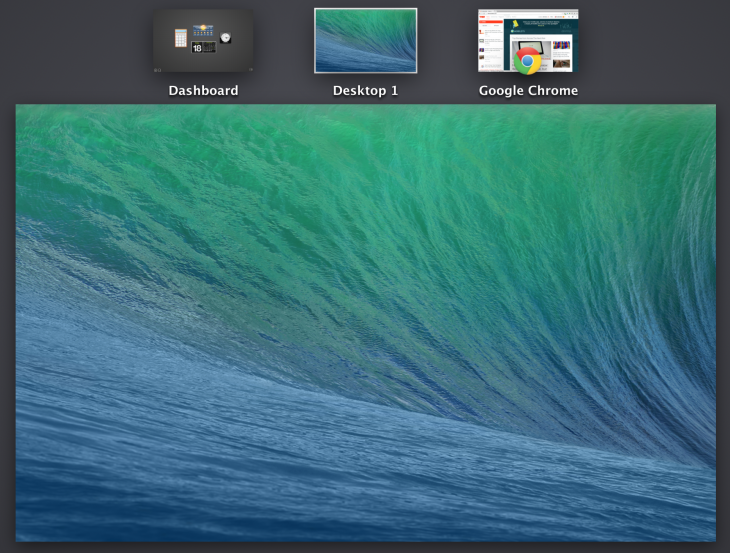
Task: Switch to the Desktop 1 space thumbnail
Action: pos(365,40)
